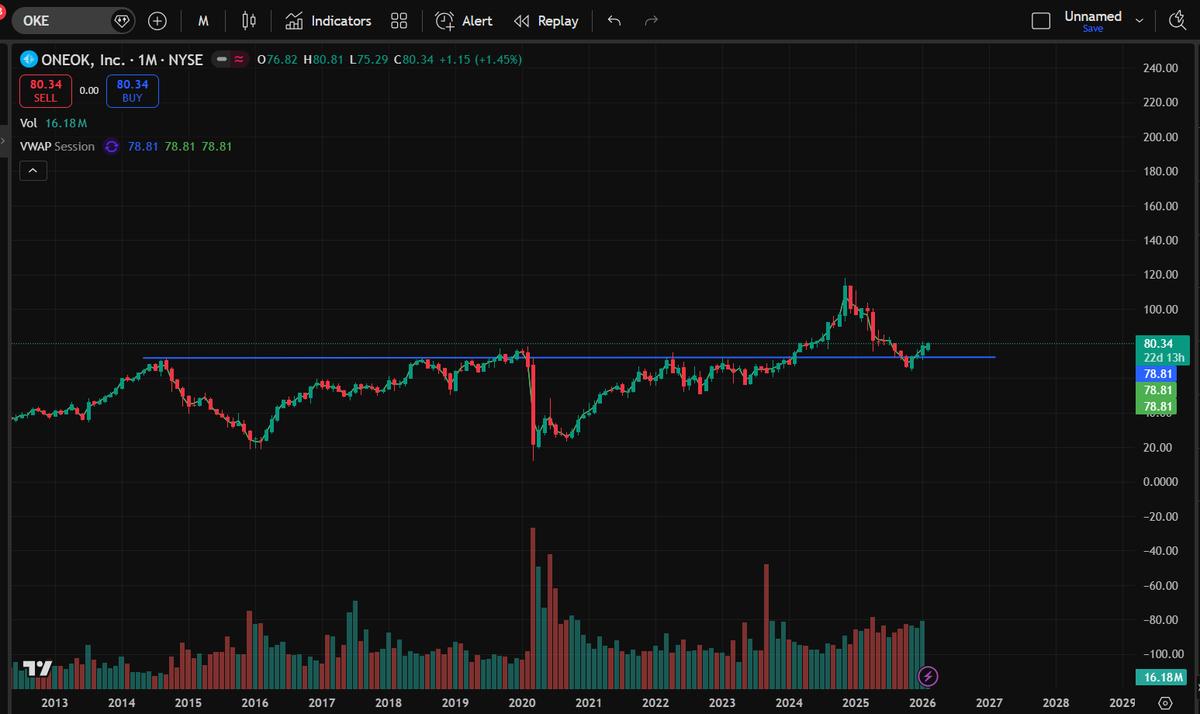
Task: Click the blue 78.81 VWAP price label
Action: 1159,372
